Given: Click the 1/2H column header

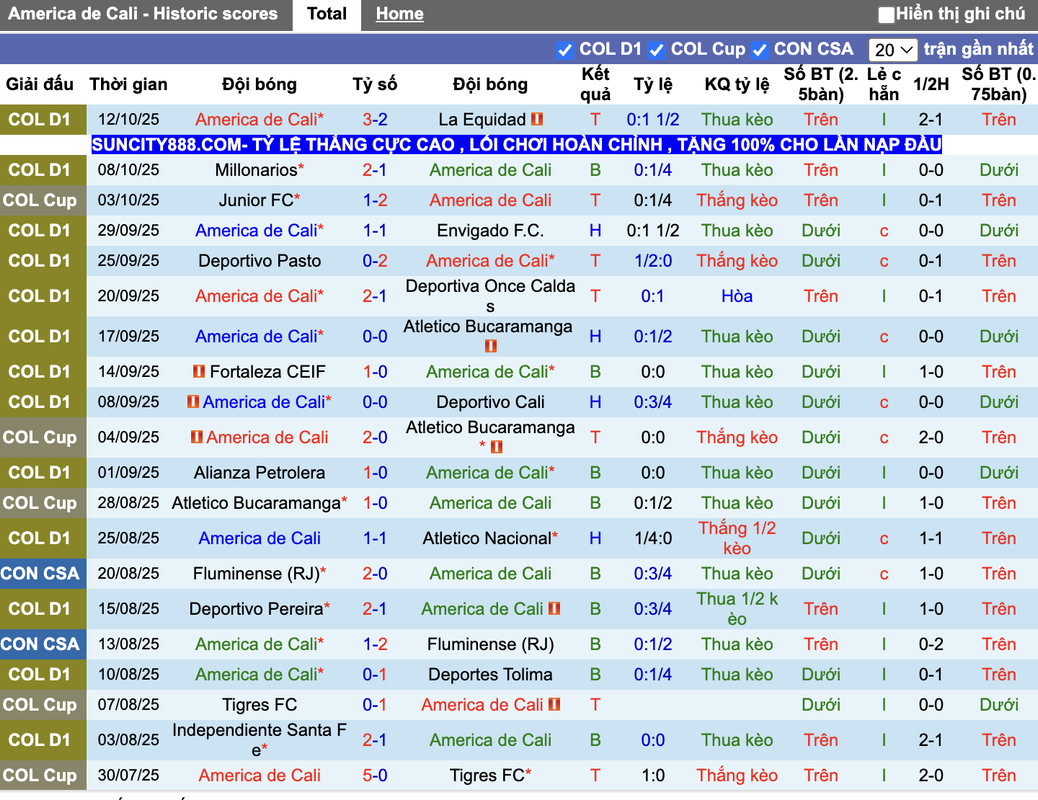Looking at the screenshot, I should coord(931,85).
